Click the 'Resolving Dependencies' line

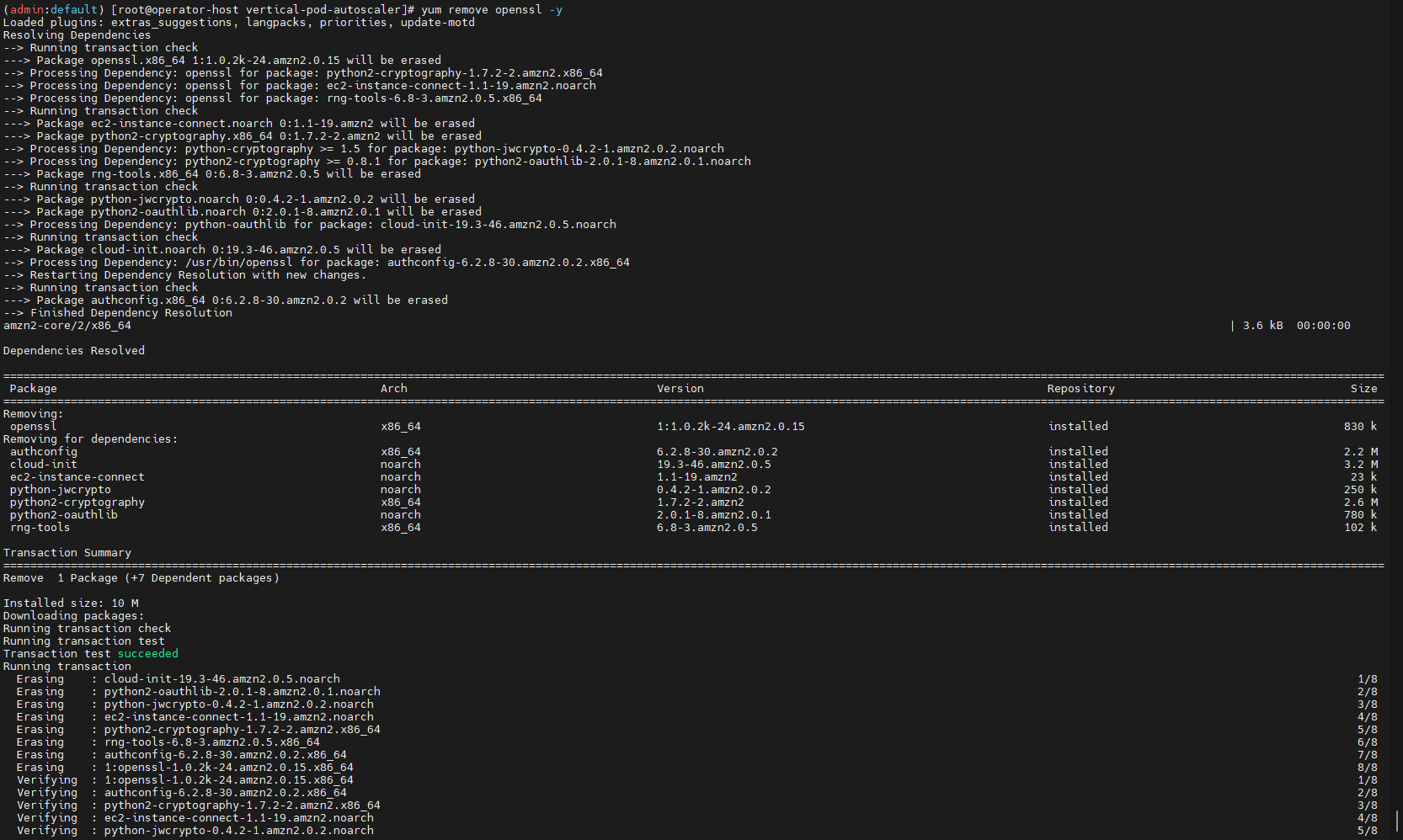(x=77, y=35)
